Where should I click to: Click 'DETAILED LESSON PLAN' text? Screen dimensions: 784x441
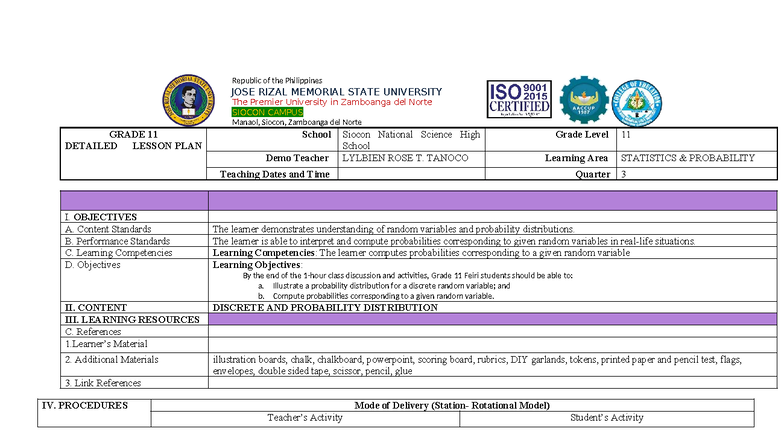coord(134,146)
